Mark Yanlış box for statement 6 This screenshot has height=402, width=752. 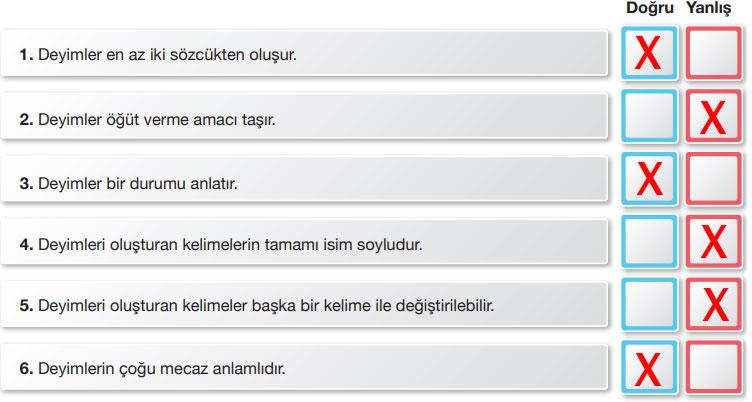pos(713,368)
